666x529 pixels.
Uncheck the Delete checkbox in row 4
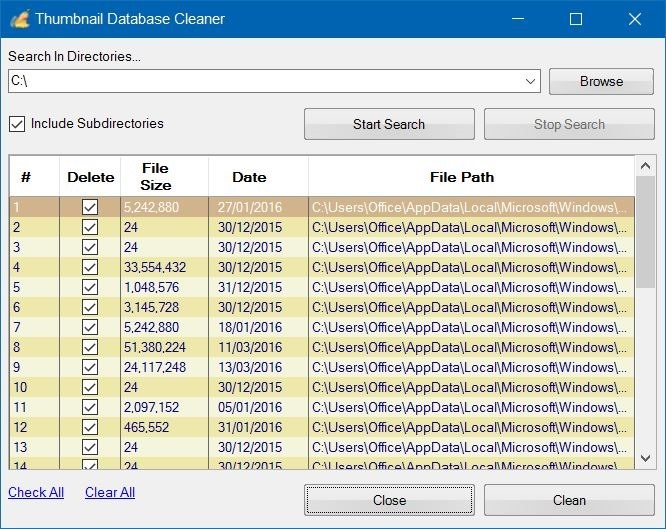coord(90,267)
